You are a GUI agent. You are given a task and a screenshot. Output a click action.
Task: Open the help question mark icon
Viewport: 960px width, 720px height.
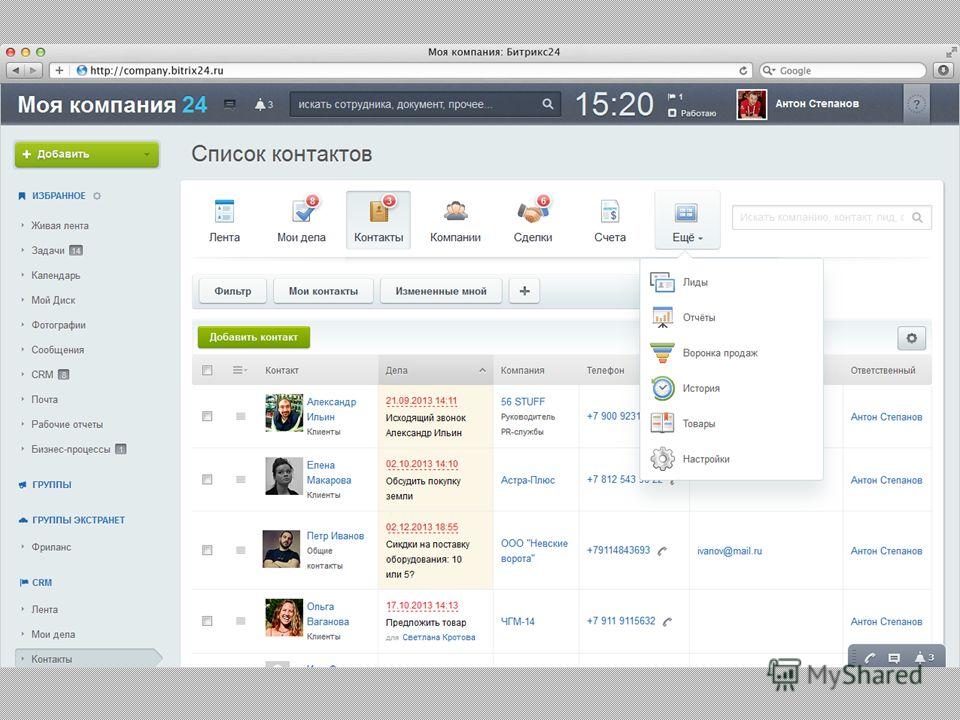[x=916, y=104]
